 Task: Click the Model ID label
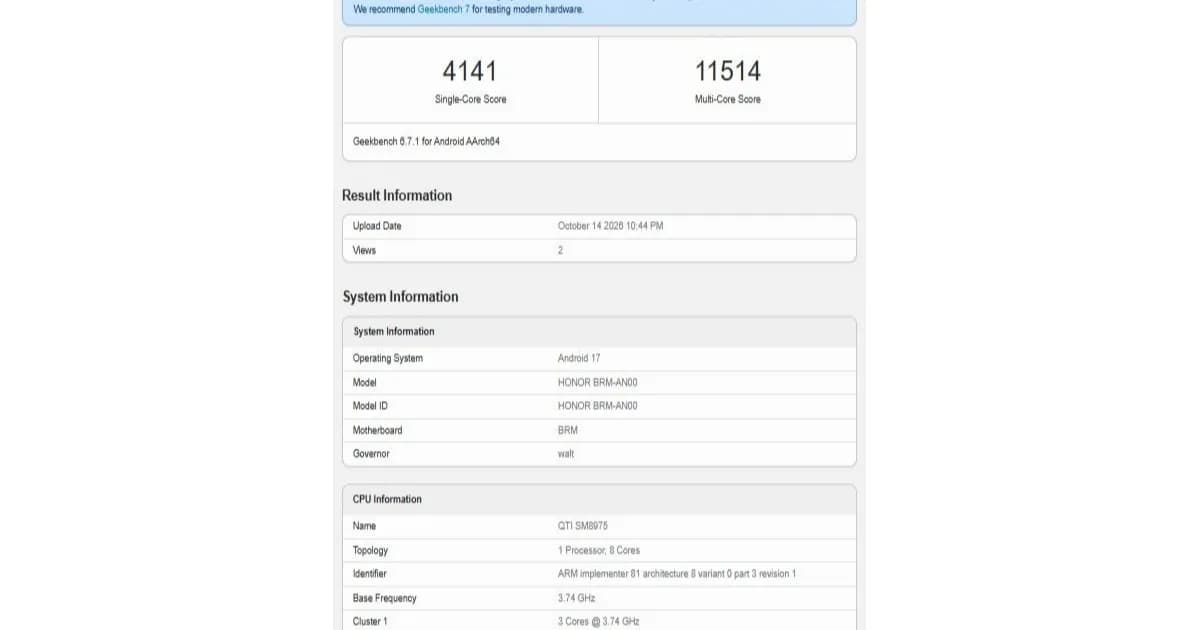coord(371,406)
